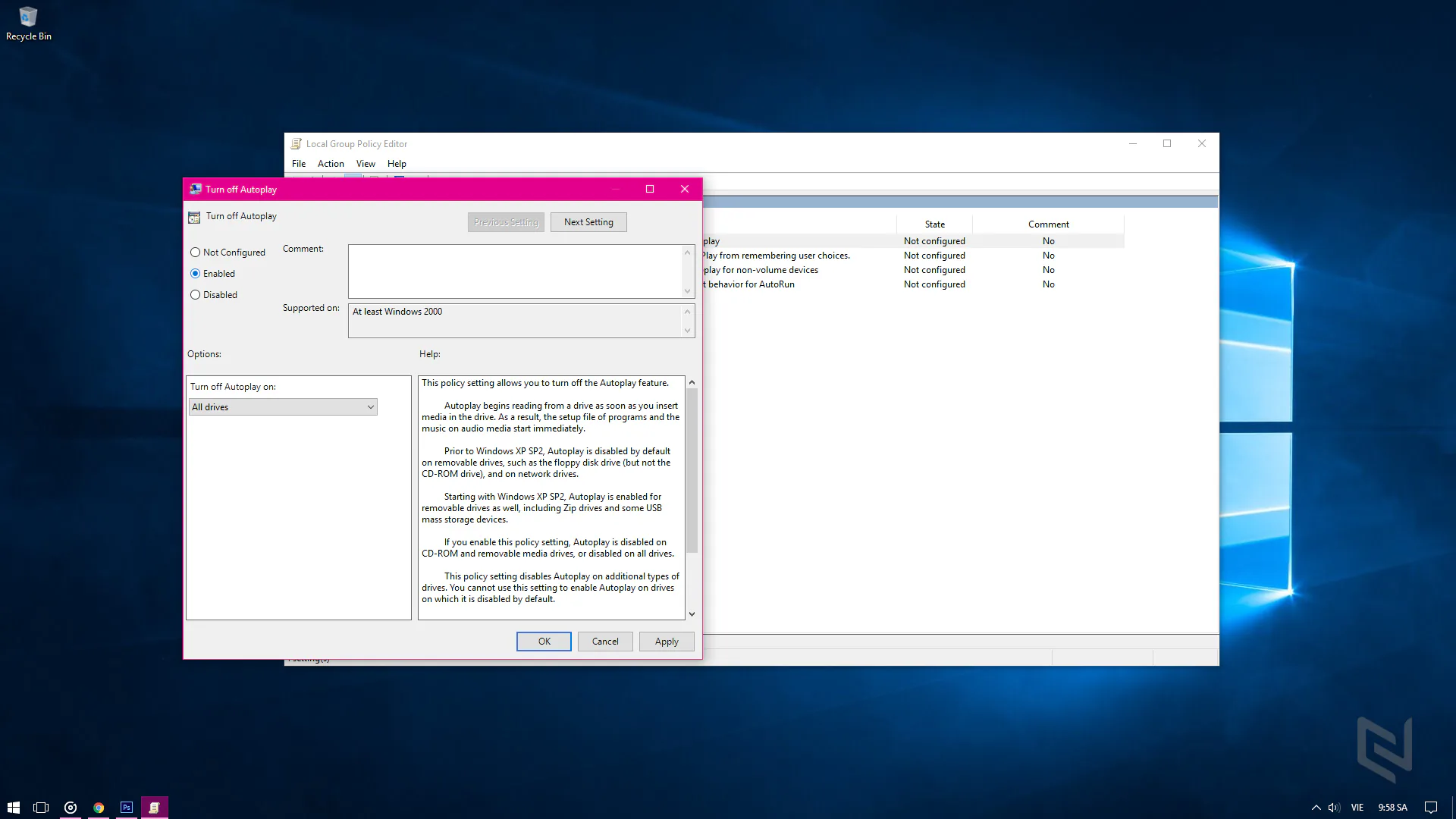Switch to Photoshop on the taskbar

127,808
